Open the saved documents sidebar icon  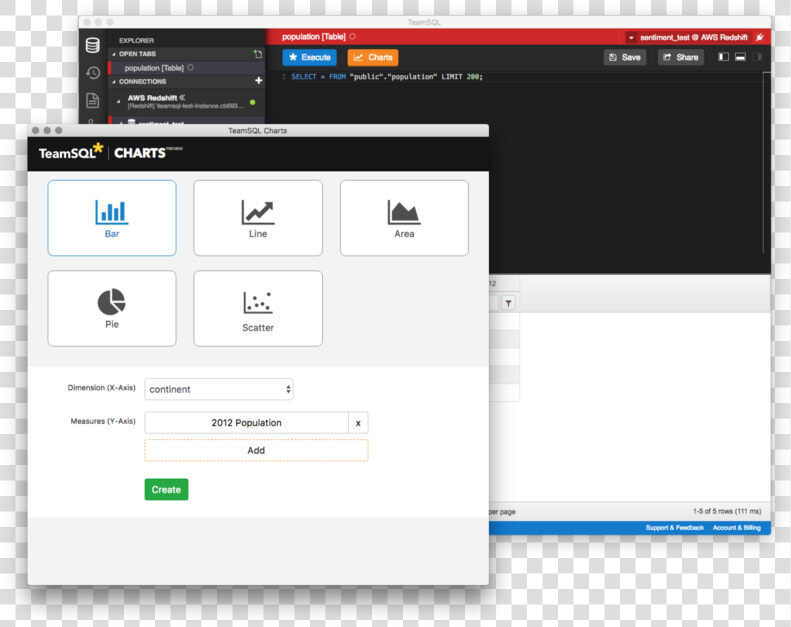[92, 100]
